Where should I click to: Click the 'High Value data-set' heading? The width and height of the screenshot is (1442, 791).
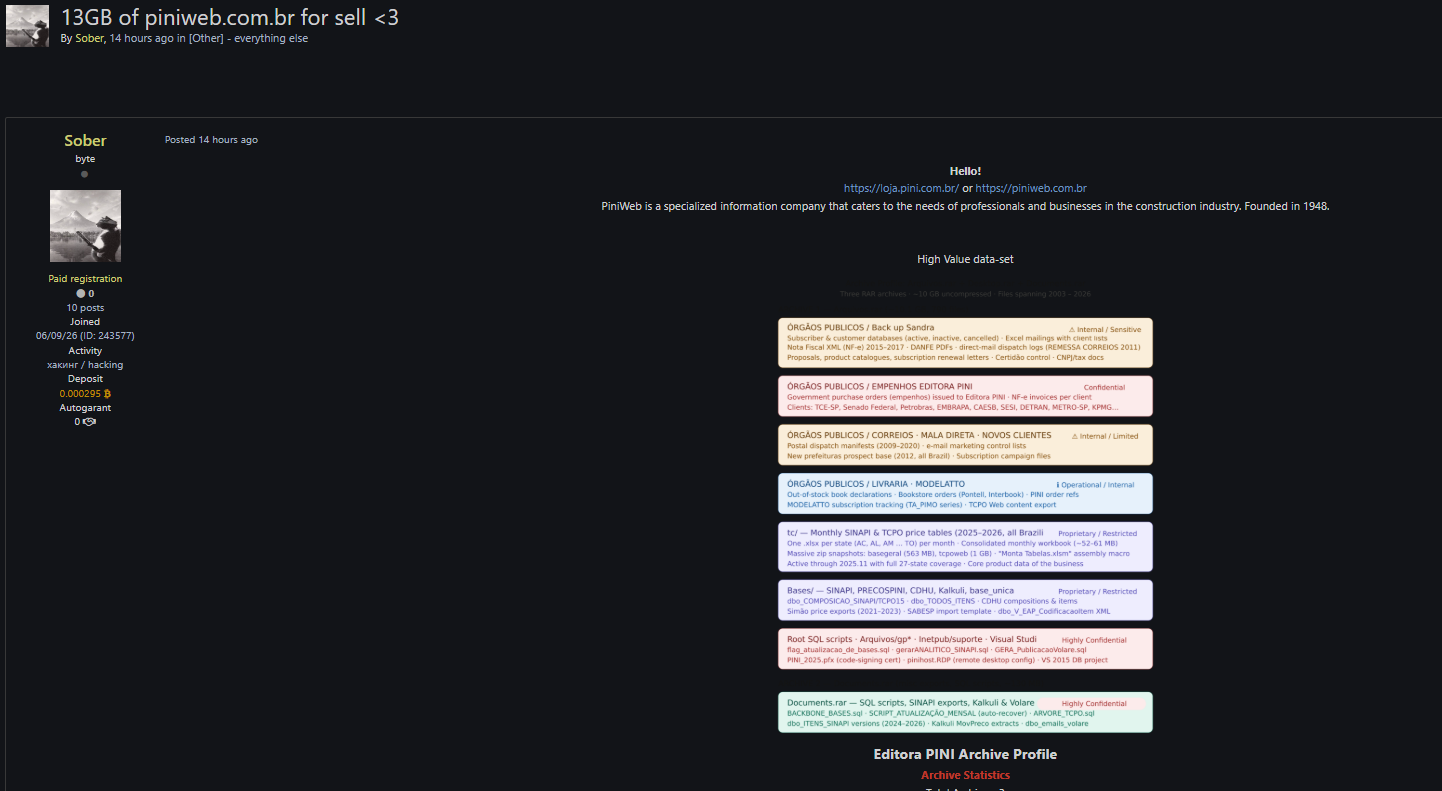(x=965, y=259)
